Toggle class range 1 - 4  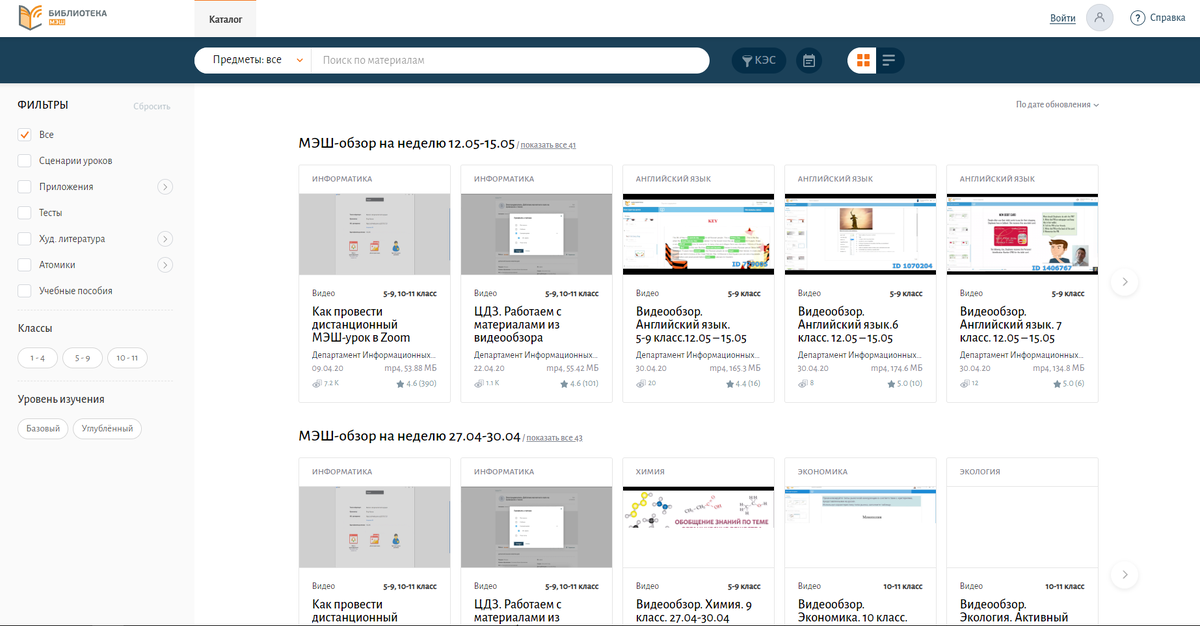point(38,358)
